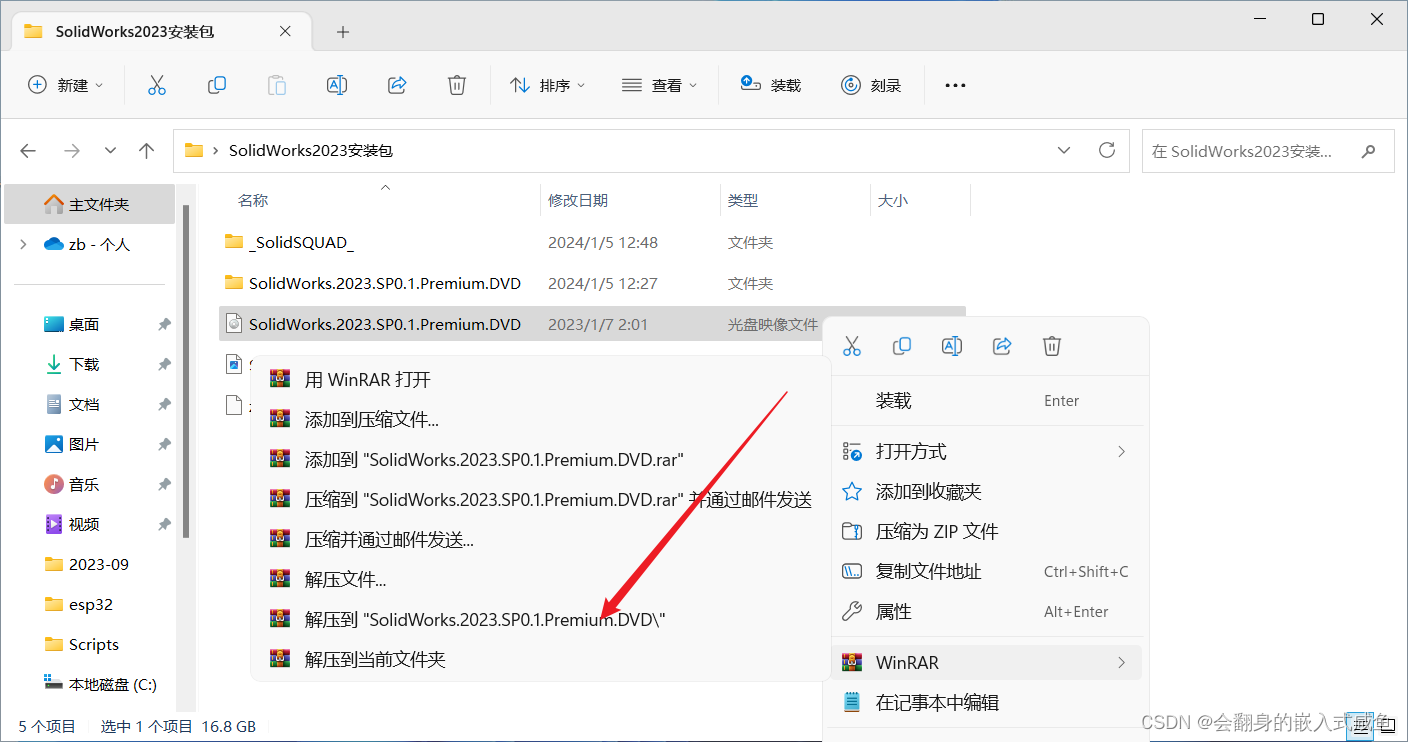Open the three-dots more options menu
This screenshot has height=742, width=1408.
tap(955, 85)
